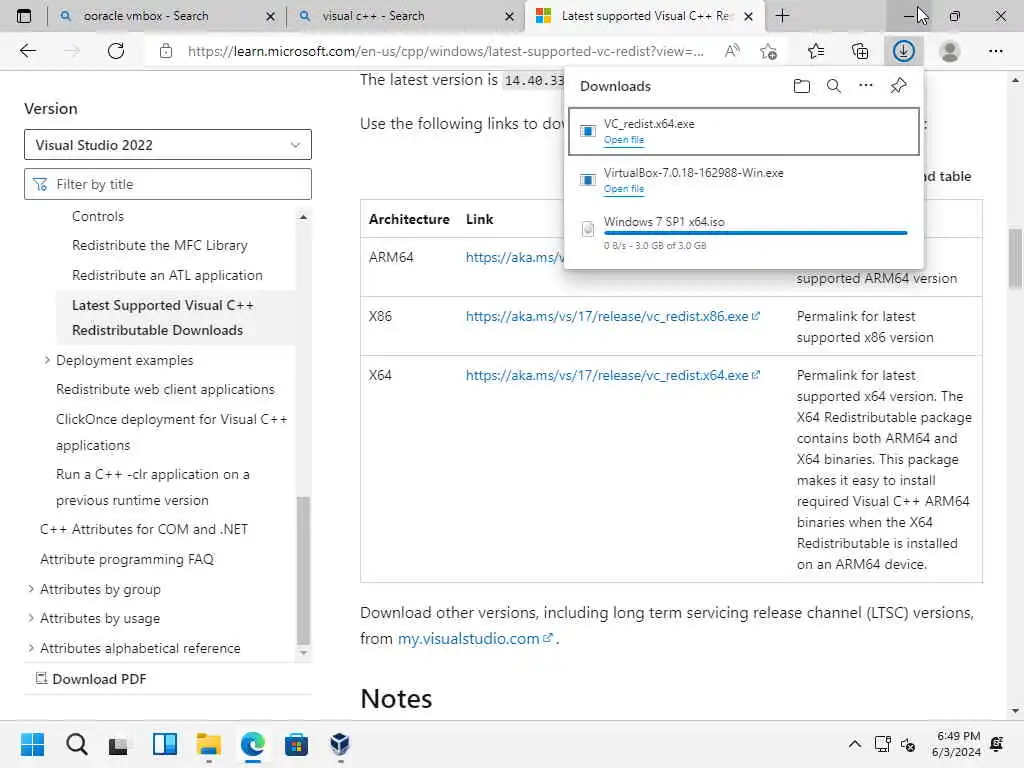
Task: Expand Deployment examples node
Action: pos(47,360)
